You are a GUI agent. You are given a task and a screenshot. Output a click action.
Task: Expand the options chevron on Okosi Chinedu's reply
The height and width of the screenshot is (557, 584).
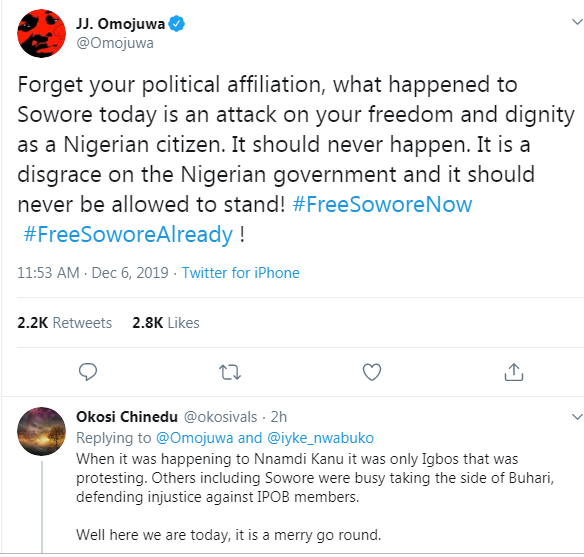577,416
